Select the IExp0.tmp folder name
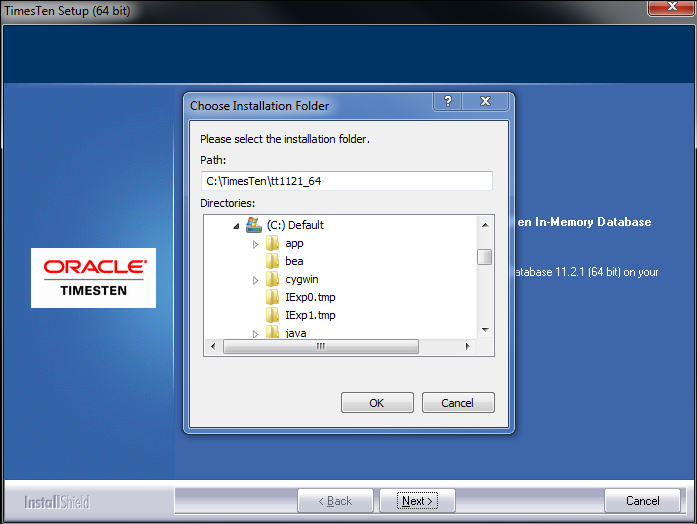Screen dimensions: 697x524 click(310, 297)
